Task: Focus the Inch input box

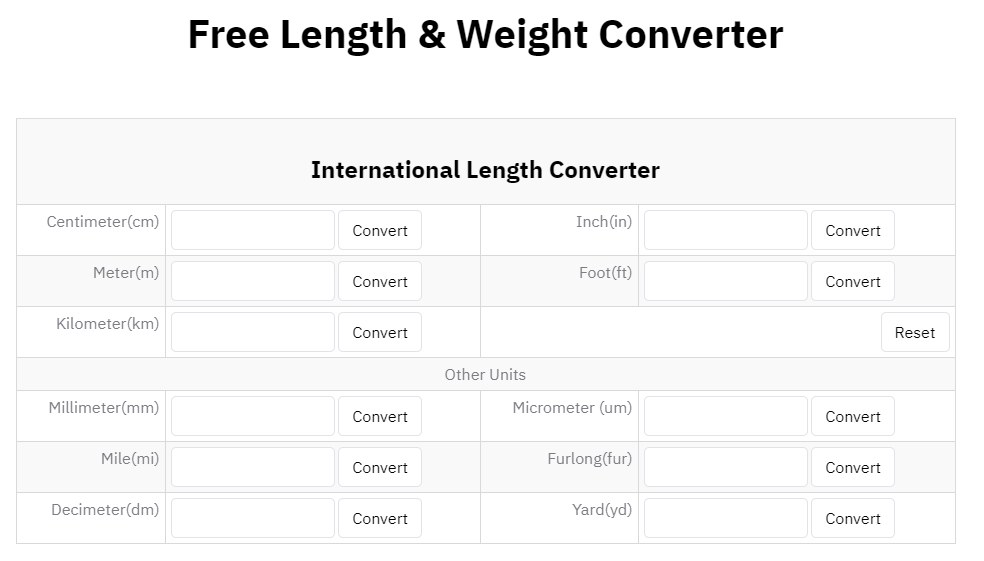Action: pos(725,230)
